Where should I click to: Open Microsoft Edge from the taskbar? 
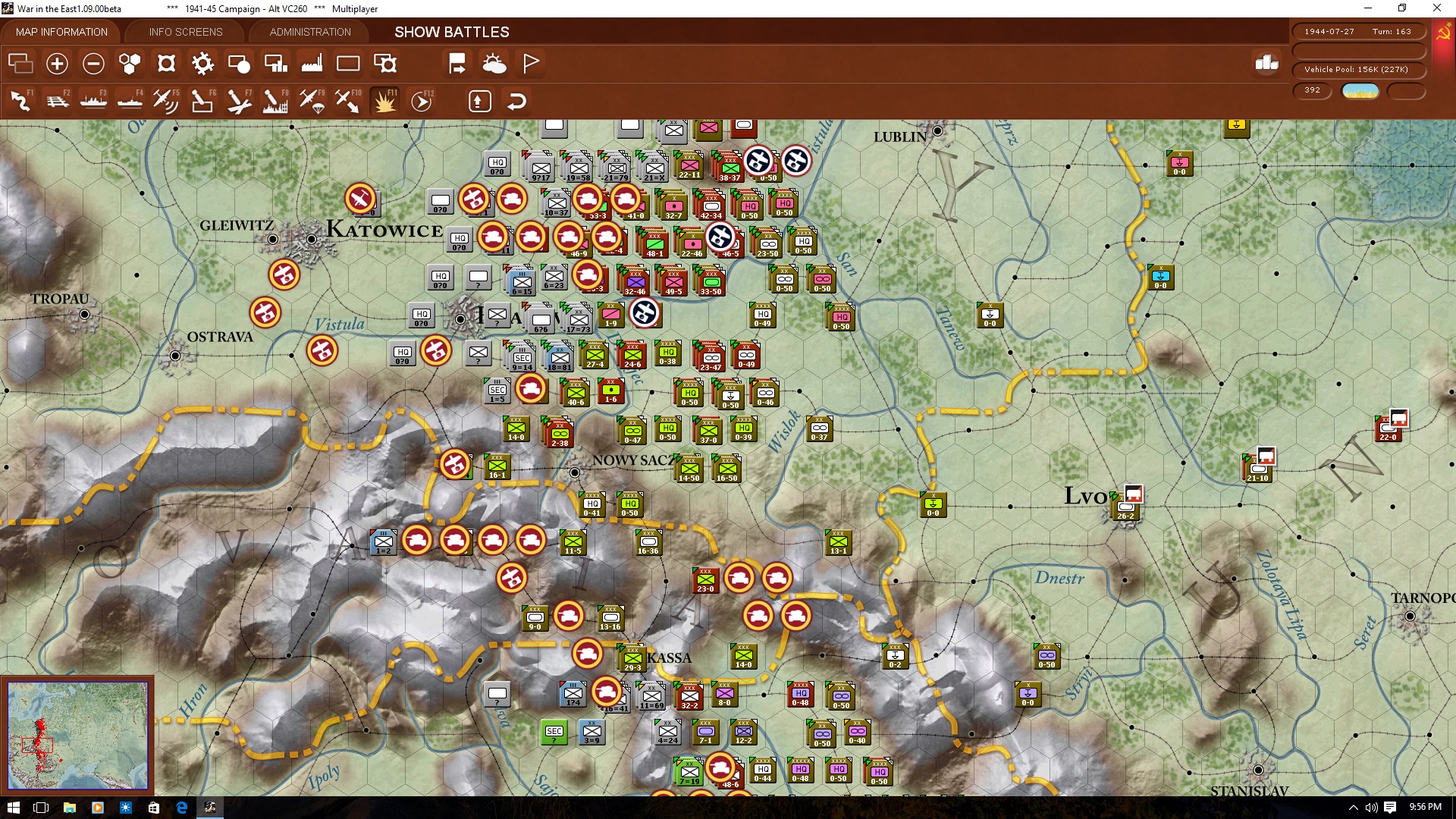pyautogui.click(x=182, y=808)
